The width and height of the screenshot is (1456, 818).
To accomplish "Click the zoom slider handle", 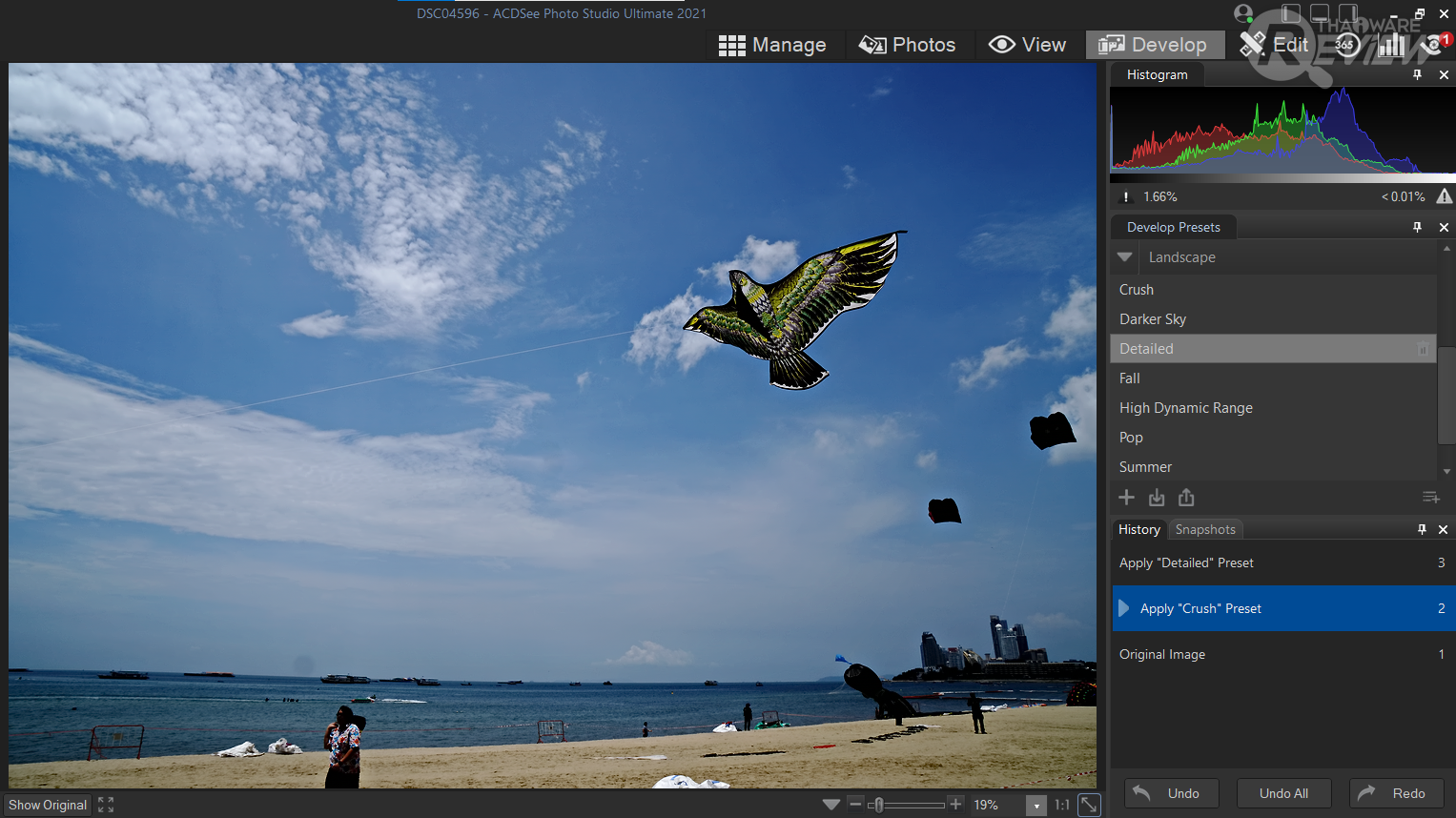I will click(x=878, y=805).
